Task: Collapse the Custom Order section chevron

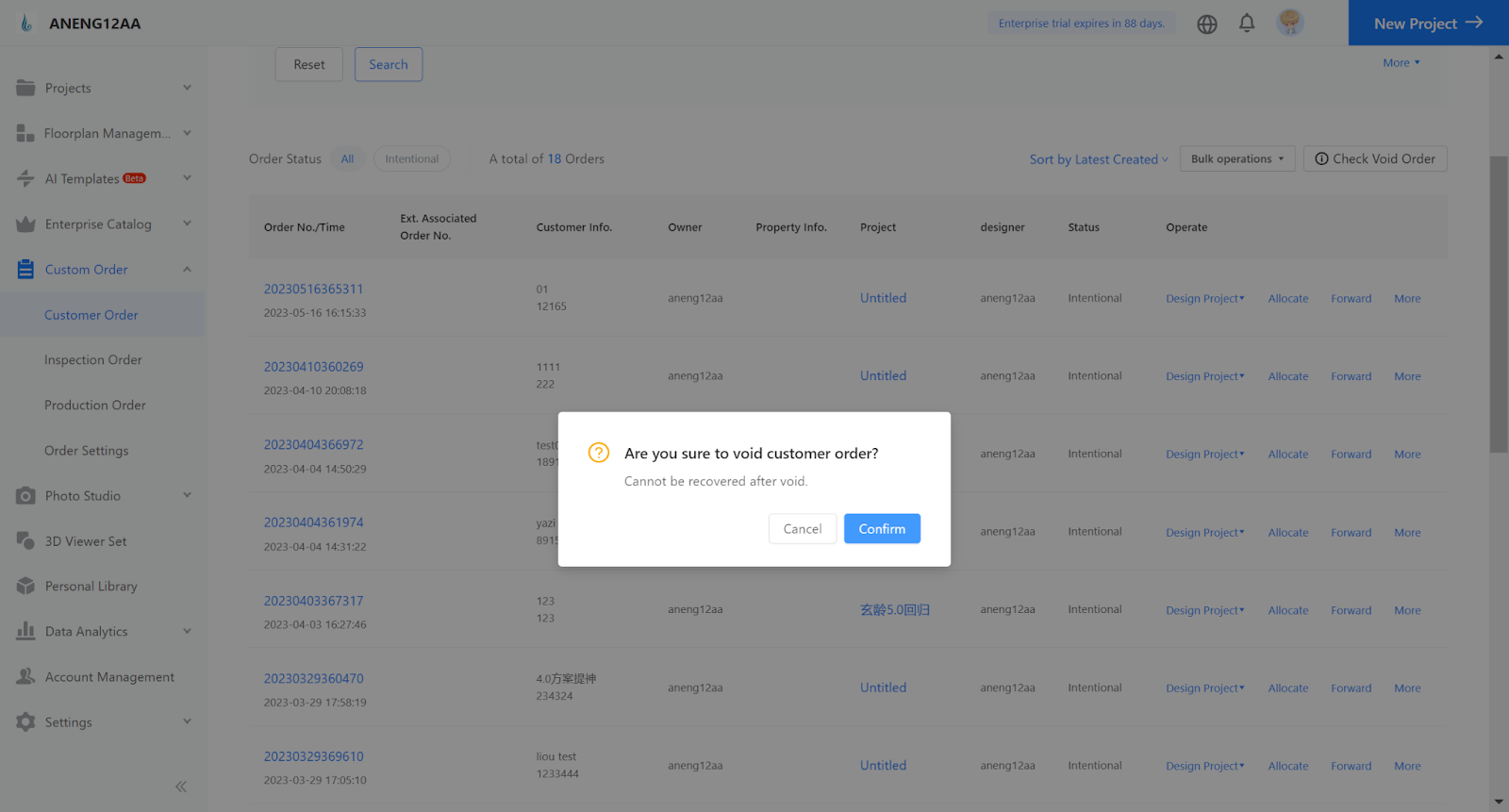Action: [x=187, y=270]
